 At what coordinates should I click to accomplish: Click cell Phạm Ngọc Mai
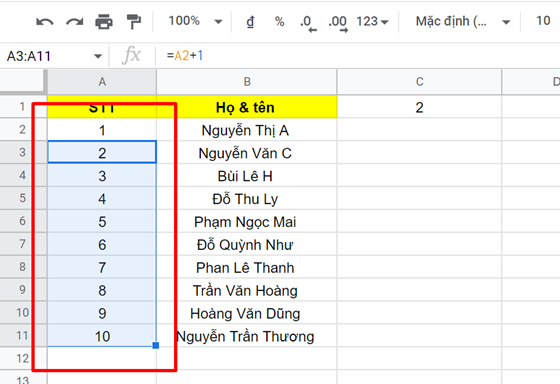pos(247,221)
